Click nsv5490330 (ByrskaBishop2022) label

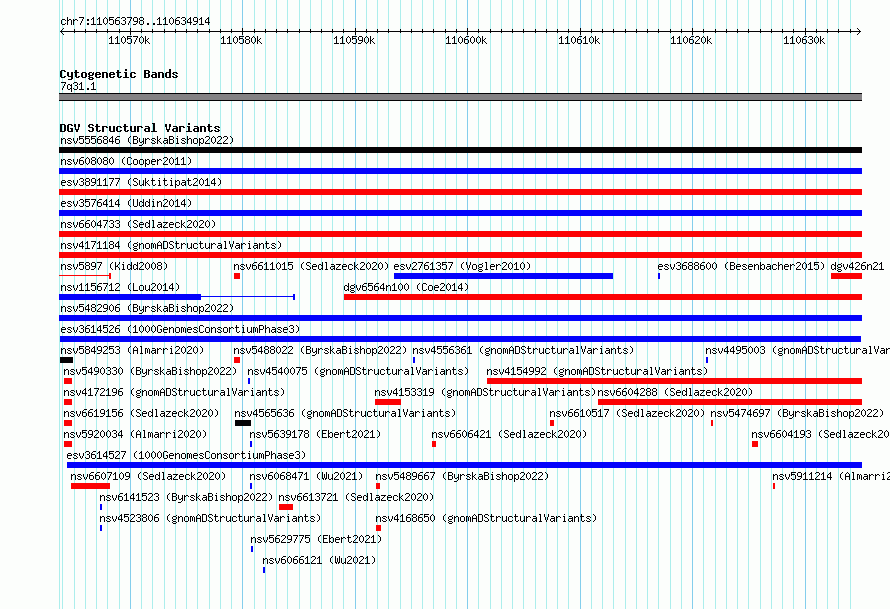150,371
